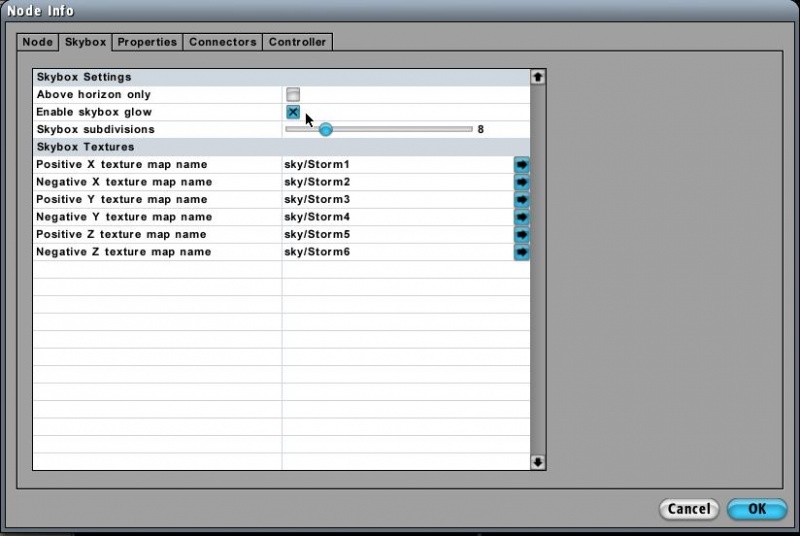Image resolution: width=800 pixels, height=536 pixels.
Task: Browse texture for Negative Z texture map
Action: coord(521,252)
